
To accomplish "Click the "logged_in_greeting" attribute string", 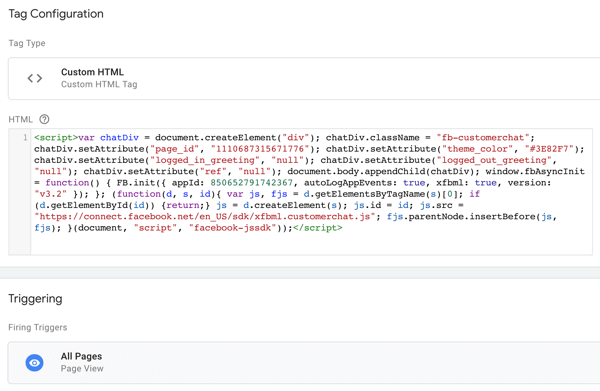I will (205, 160).
